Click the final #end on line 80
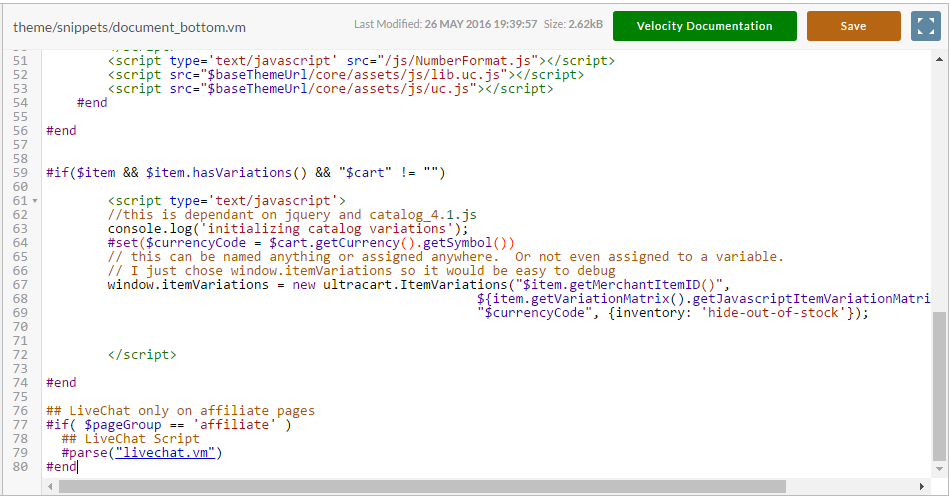Viewport: 950px width, 498px height. point(61,466)
